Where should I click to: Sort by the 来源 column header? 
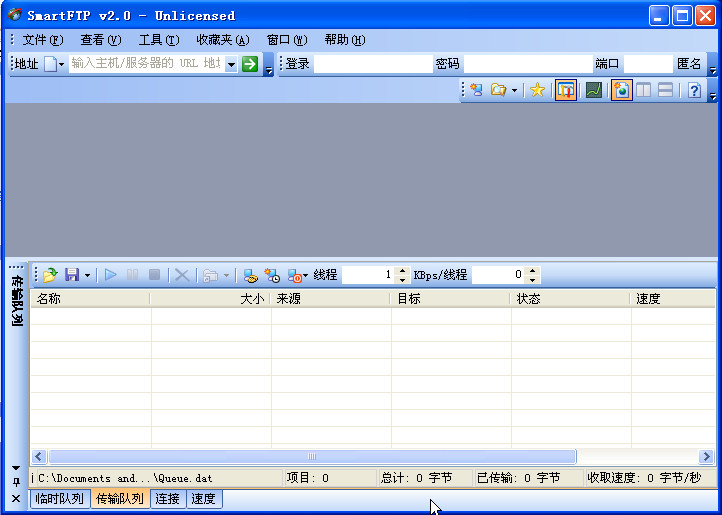click(330, 298)
